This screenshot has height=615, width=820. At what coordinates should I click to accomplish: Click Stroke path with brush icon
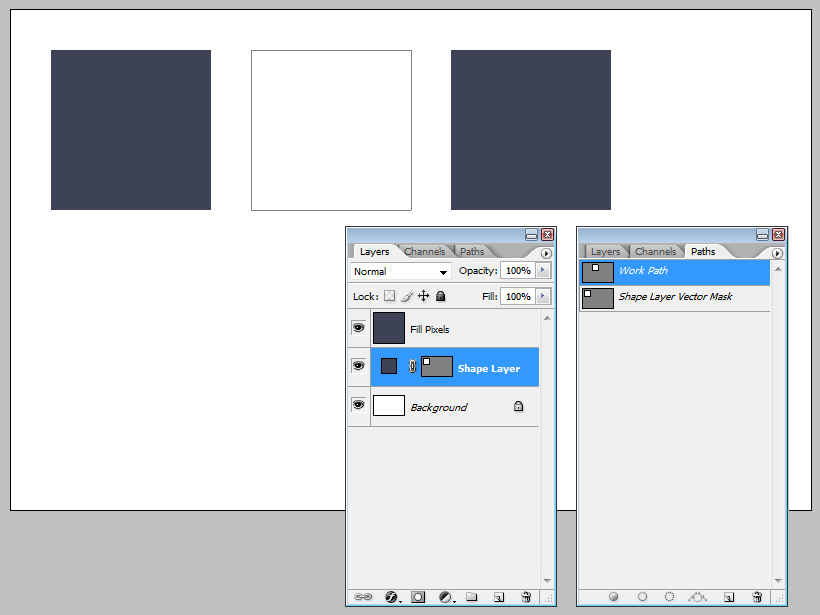pos(642,597)
